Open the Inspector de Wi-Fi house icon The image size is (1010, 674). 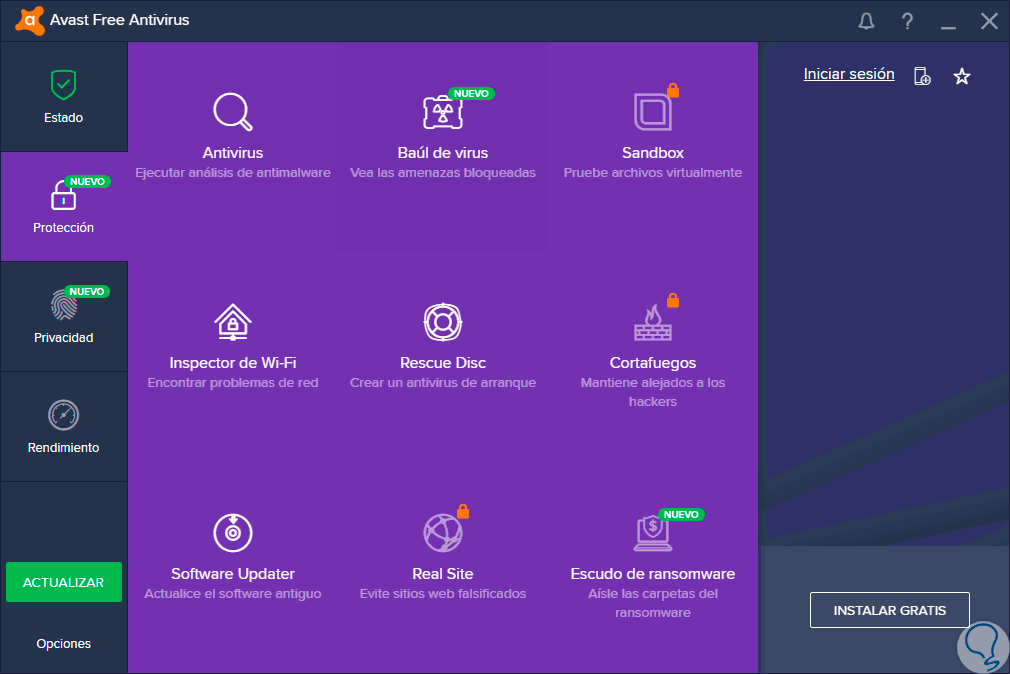pyautogui.click(x=233, y=322)
